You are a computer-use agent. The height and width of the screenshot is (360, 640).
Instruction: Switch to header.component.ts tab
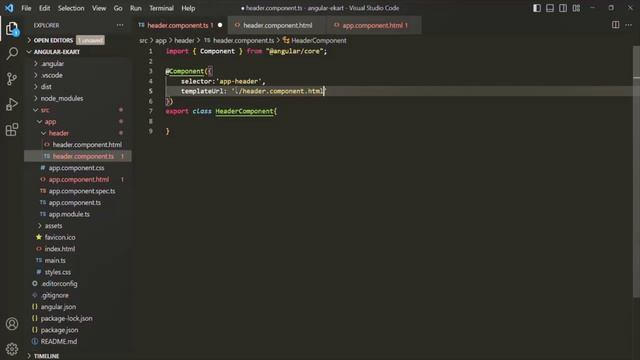tap(180, 25)
